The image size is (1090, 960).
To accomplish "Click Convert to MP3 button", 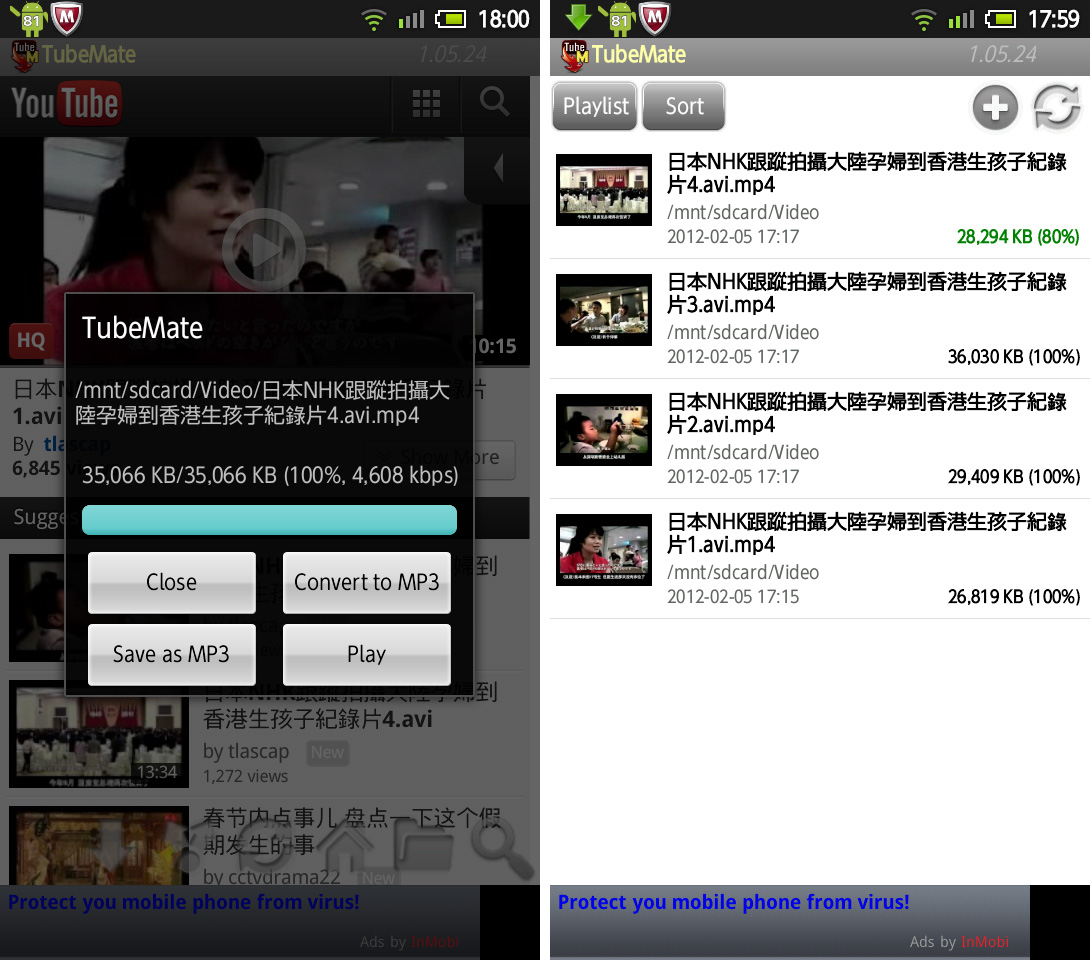I will point(366,582).
